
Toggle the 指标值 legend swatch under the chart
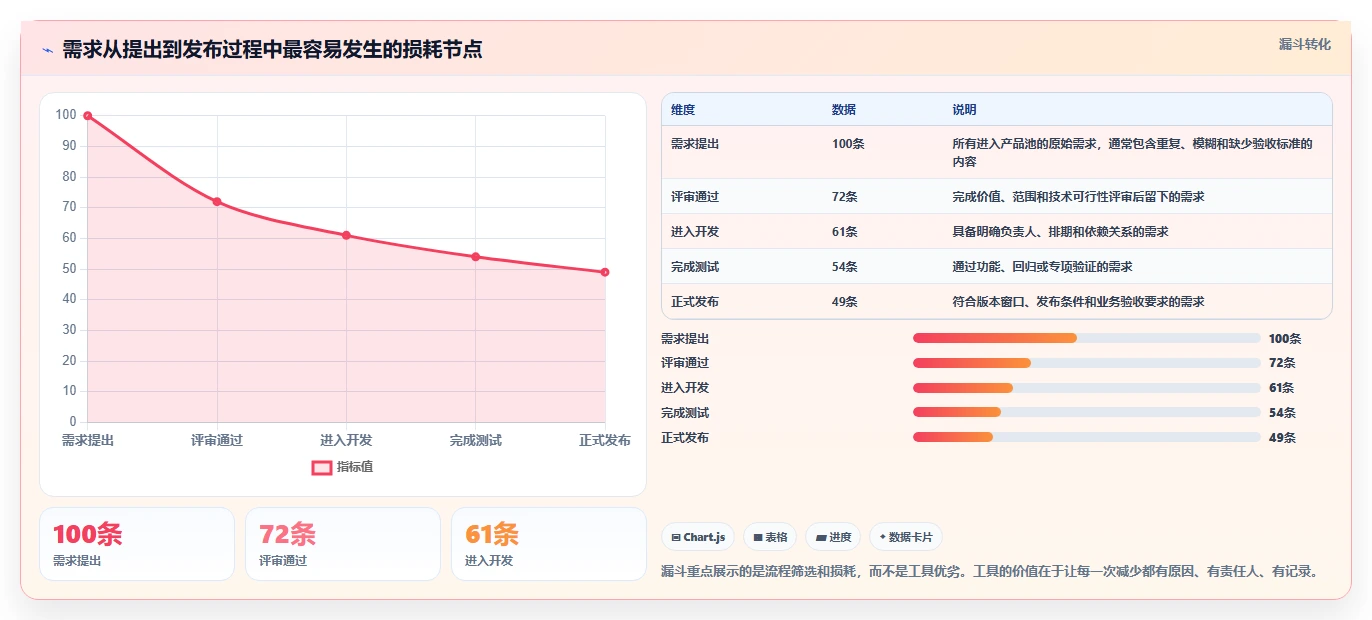[322, 467]
